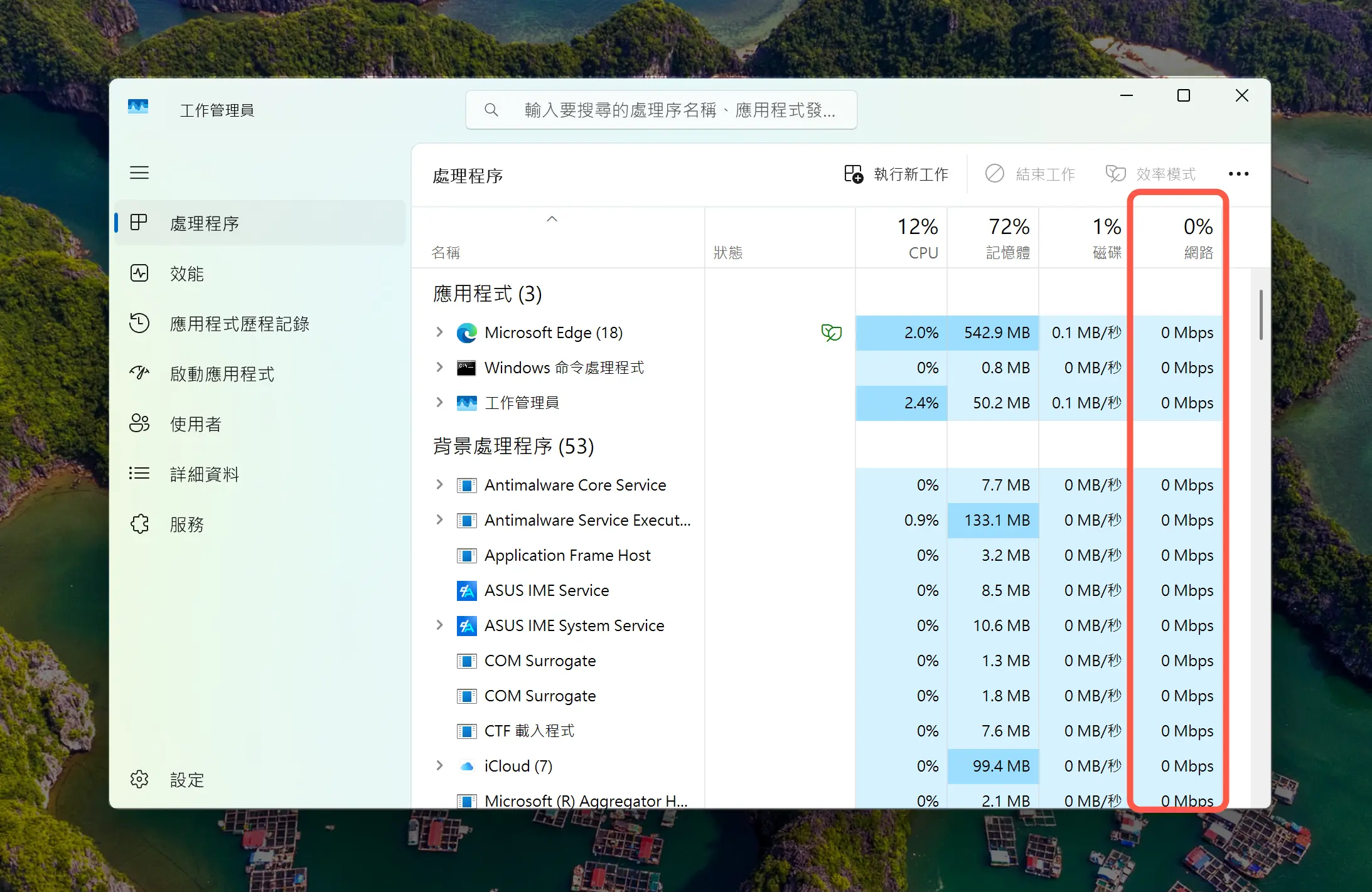
Task: Sort by 名稱 column header
Action: point(558,238)
